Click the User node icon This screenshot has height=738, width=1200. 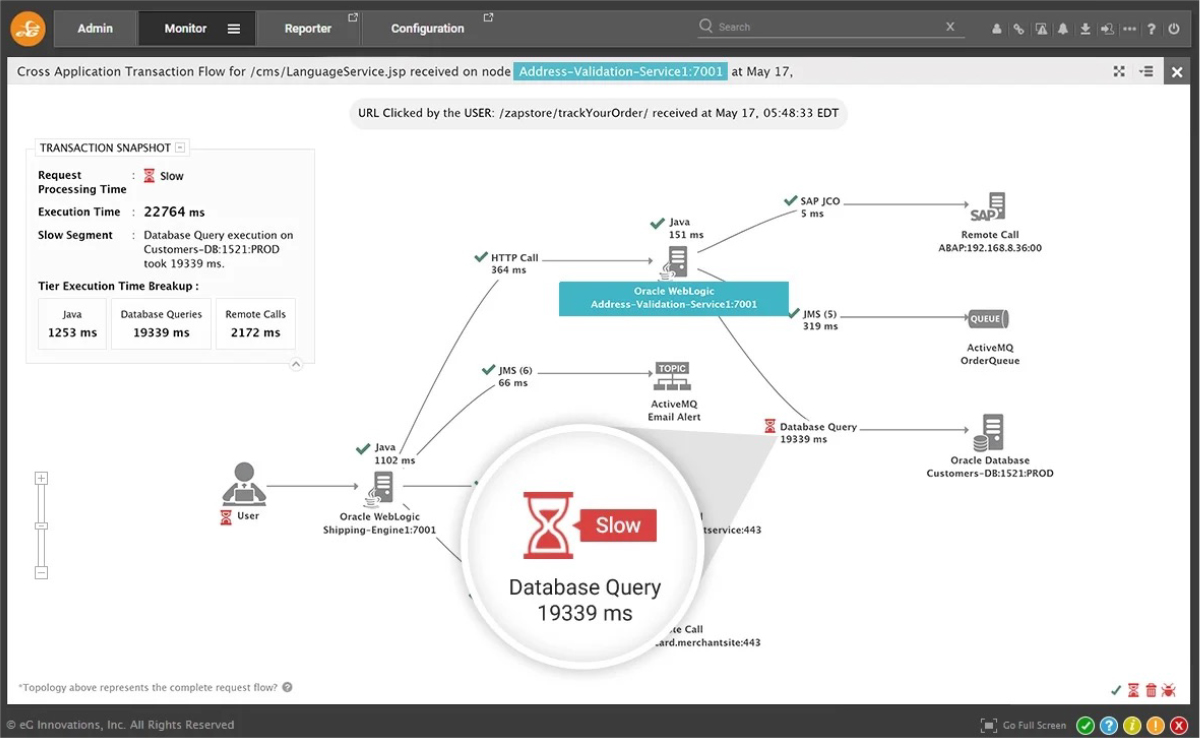pyautogui.click(x=243, y=483)
